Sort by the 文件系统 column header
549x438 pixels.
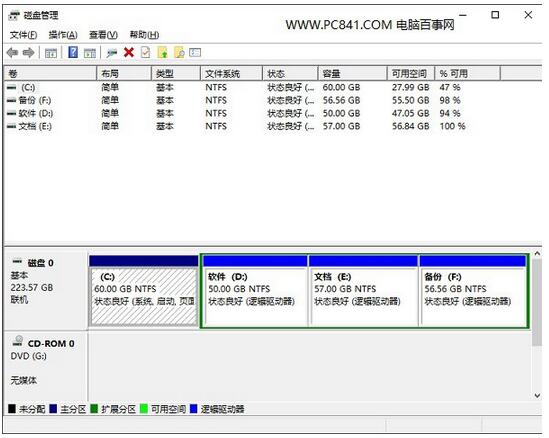232,74
